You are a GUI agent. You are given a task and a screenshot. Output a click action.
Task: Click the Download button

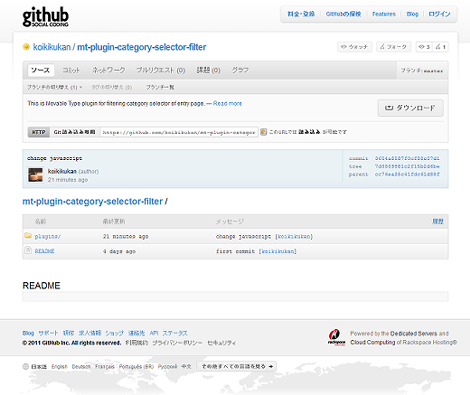(410, 108)
